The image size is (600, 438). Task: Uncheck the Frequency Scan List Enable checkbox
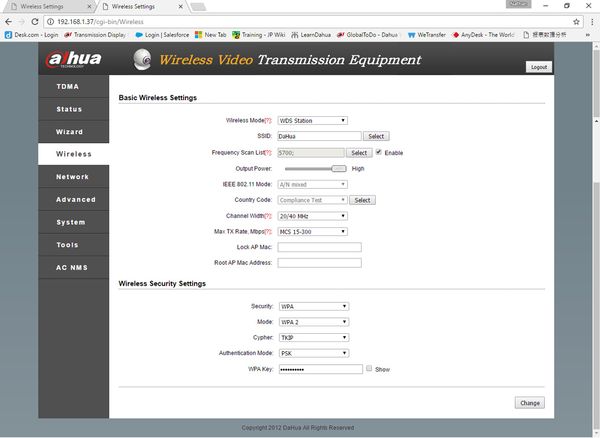point(379,152)
